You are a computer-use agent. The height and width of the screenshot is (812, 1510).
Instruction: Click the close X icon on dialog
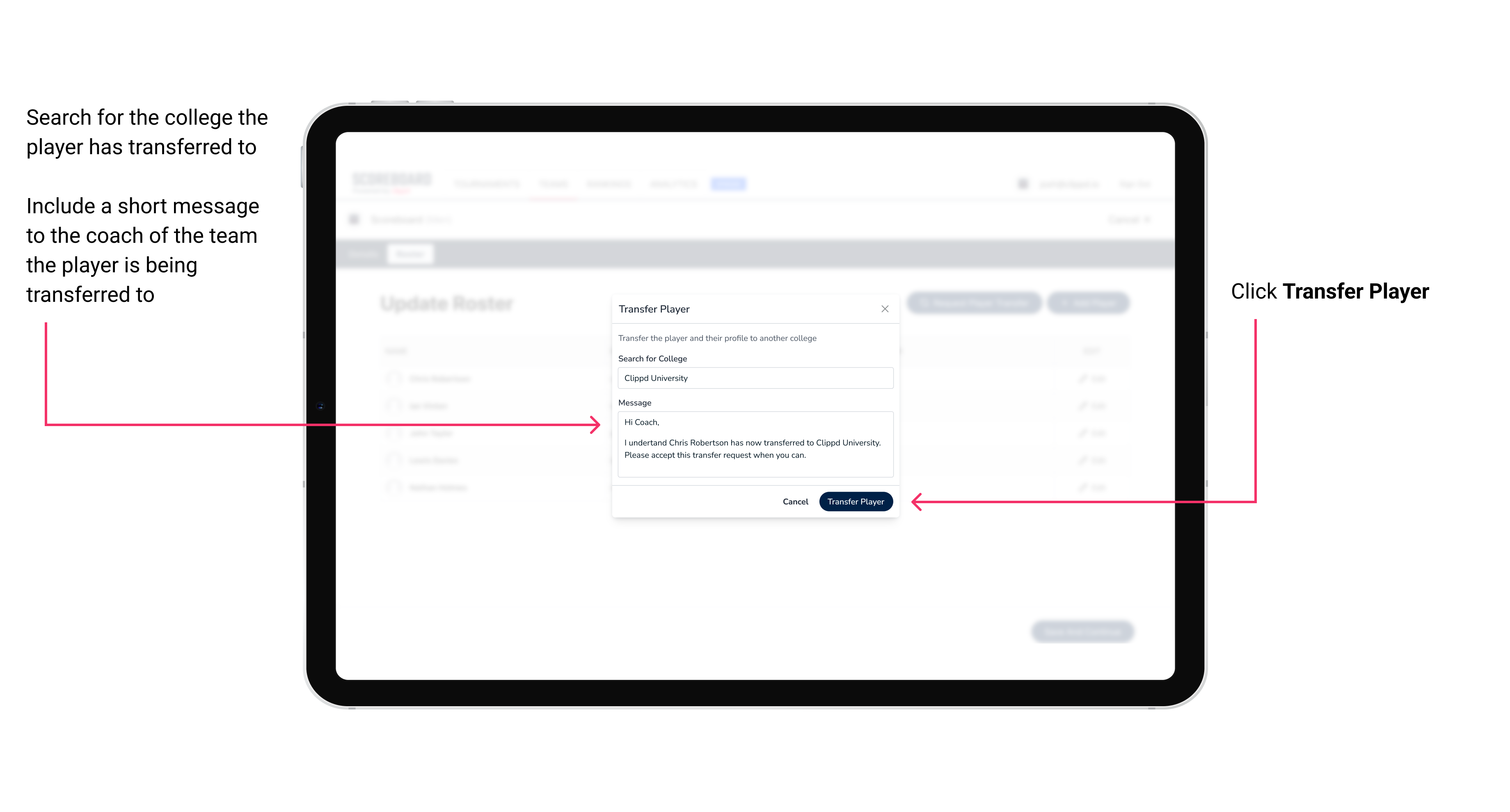pos(884,309)
